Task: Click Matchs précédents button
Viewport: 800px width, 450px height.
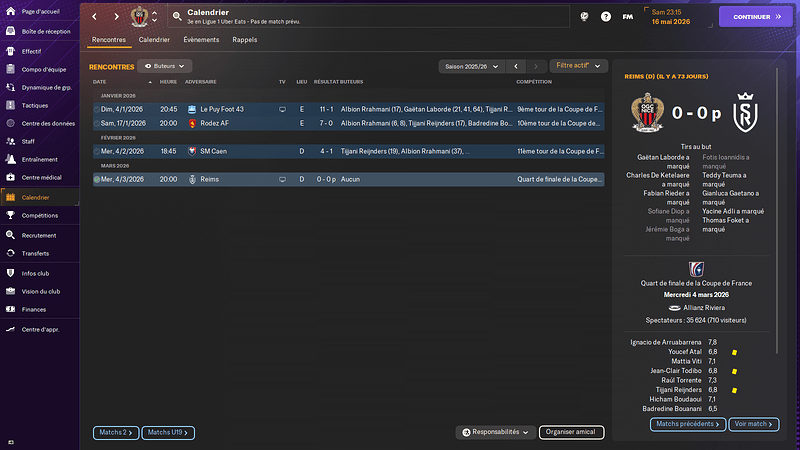Action: (688, 424)
